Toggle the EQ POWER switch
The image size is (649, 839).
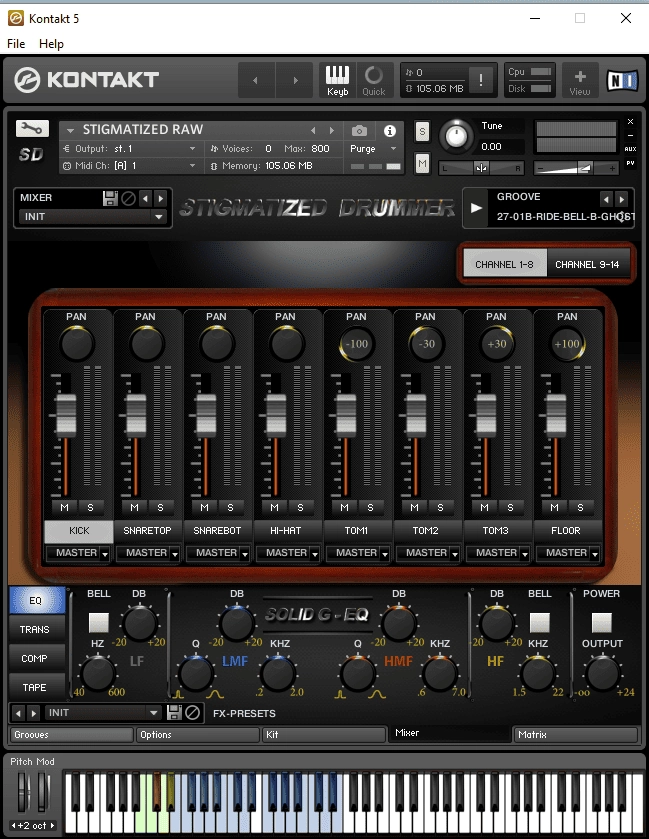tap(601, 623)
